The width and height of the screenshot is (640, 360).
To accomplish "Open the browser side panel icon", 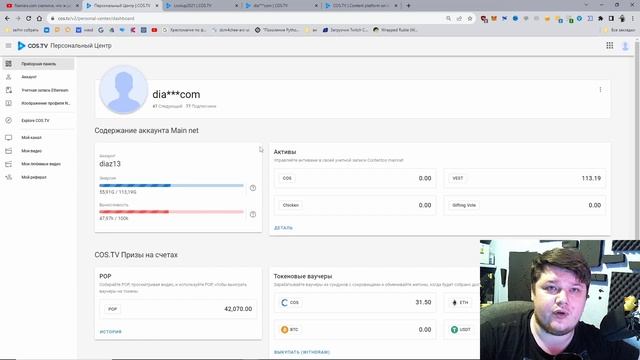I will click(611, 18).
